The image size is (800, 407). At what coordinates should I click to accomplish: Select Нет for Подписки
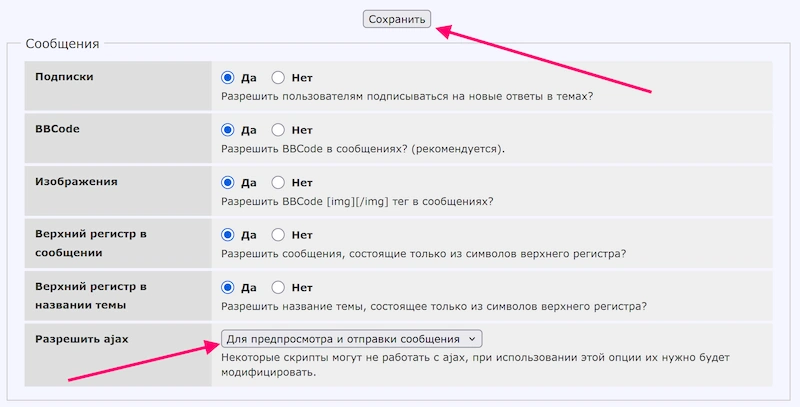point(278,77)
